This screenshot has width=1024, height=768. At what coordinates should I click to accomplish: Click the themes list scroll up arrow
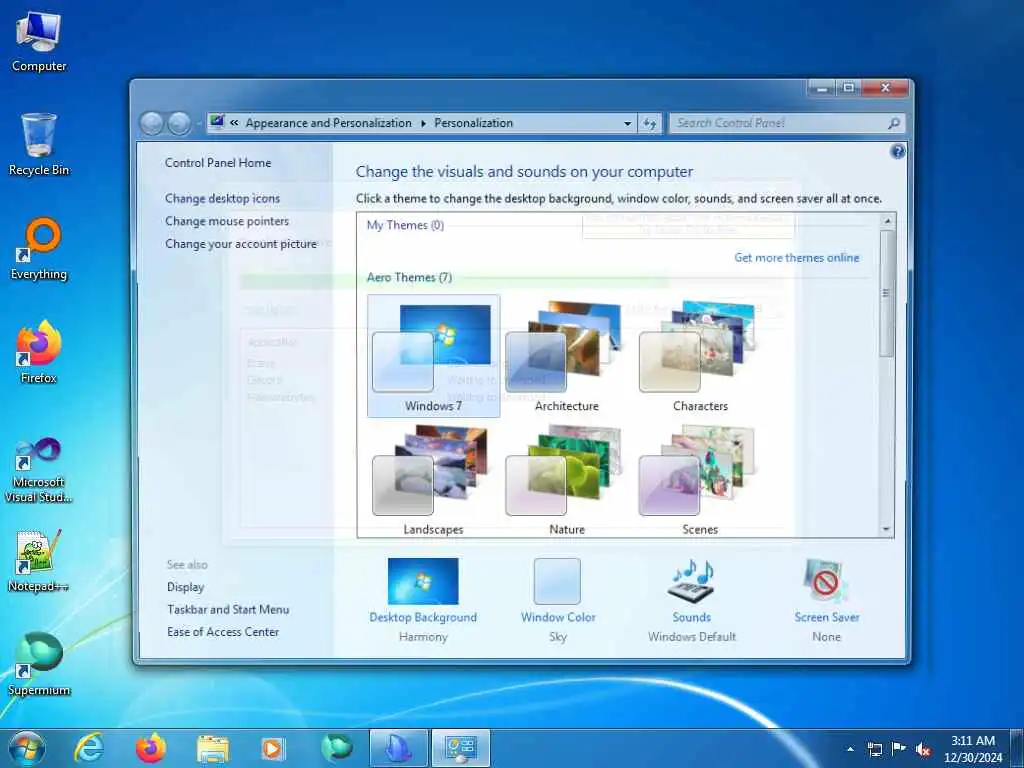(887, 221)
